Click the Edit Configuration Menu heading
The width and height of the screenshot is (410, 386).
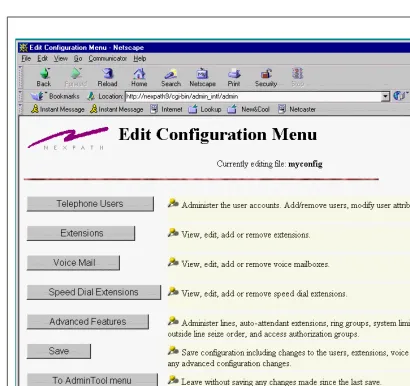[218, 135]
